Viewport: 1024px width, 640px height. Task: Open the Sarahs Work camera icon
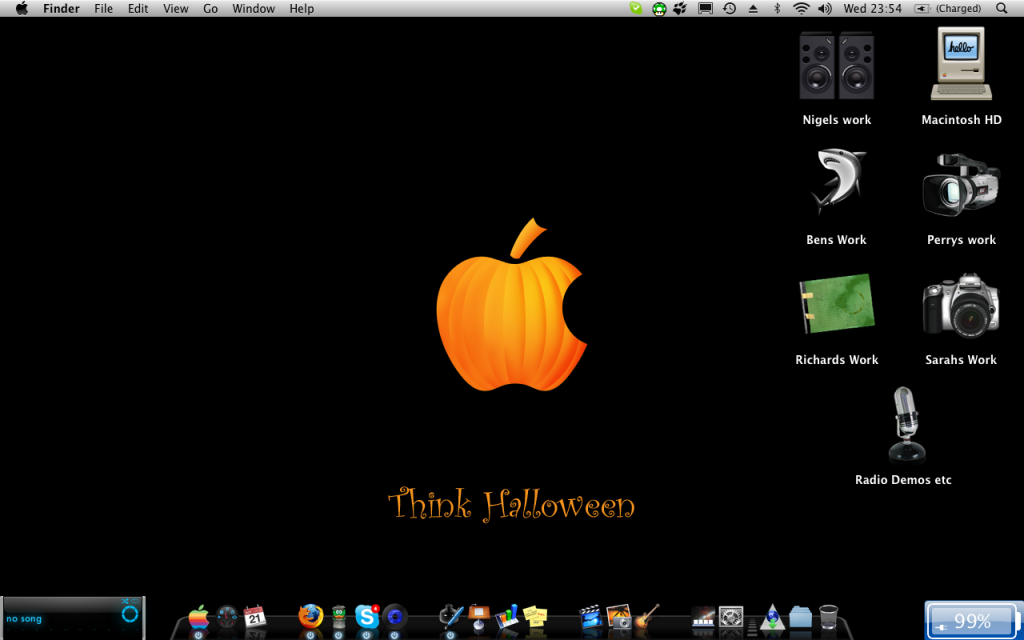961,306
